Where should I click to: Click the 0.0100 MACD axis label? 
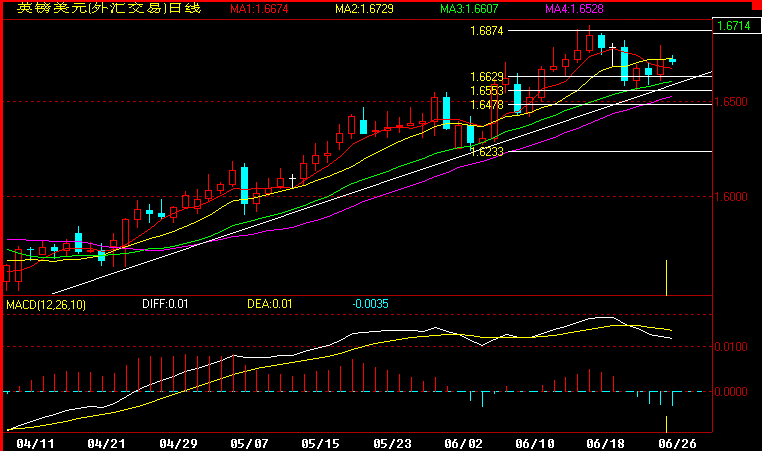click(731, 347)
